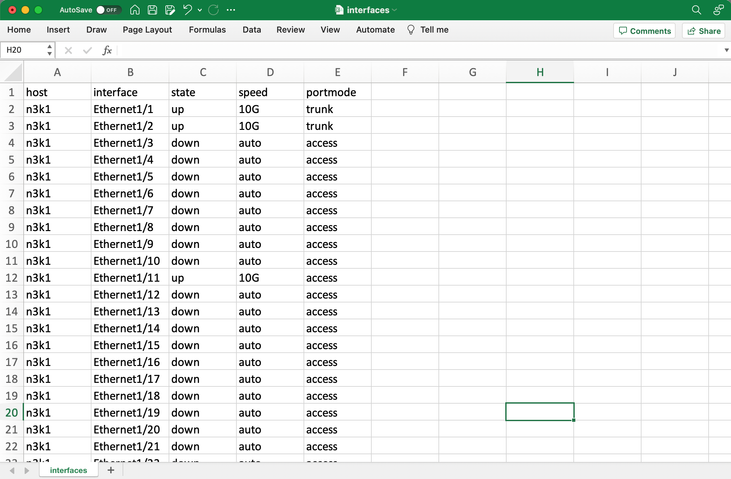Viewport: 731px width, 479px height.
Task: Click the Share button
Action: coord(704,31)
